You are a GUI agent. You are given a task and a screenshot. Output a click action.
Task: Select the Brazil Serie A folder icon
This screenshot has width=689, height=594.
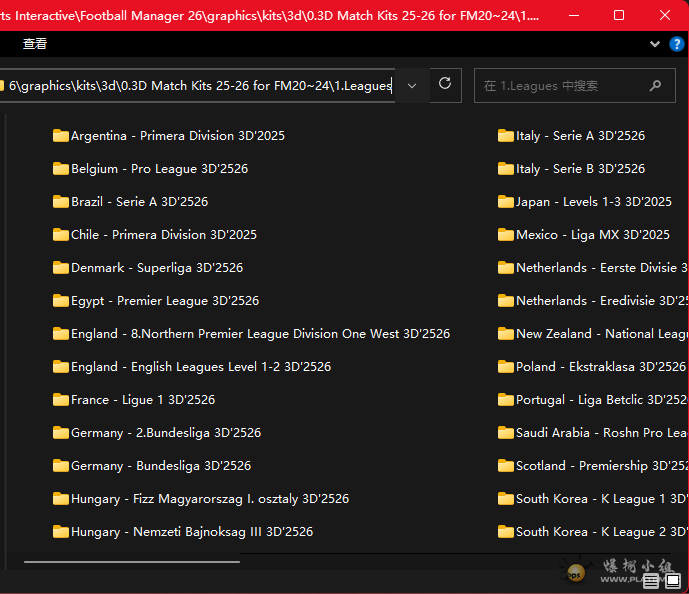(x=61, y=201)
